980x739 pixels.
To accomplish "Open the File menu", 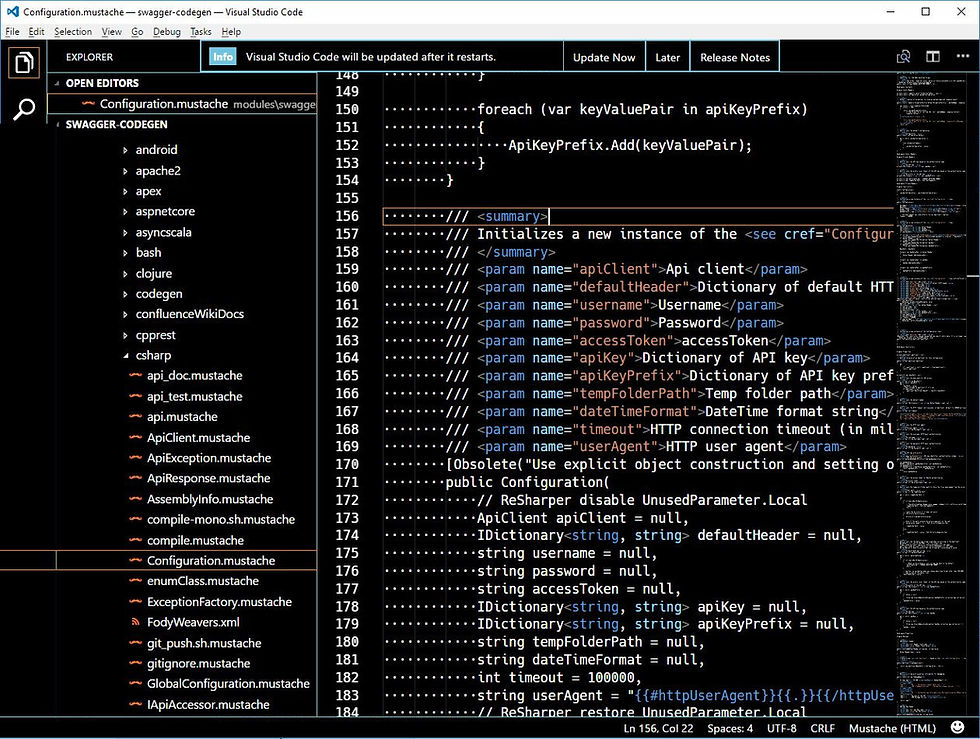I will [x=12, y=32].
